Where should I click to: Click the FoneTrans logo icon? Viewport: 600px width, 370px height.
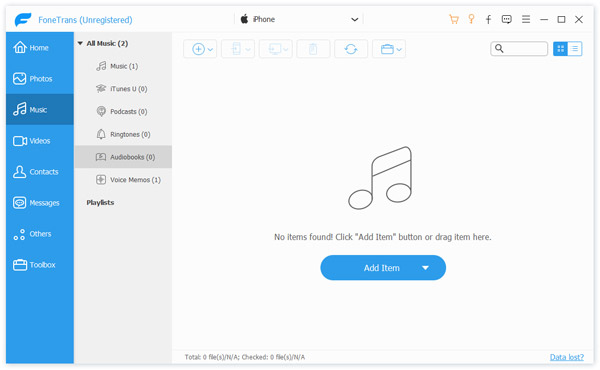pos(23,19)
